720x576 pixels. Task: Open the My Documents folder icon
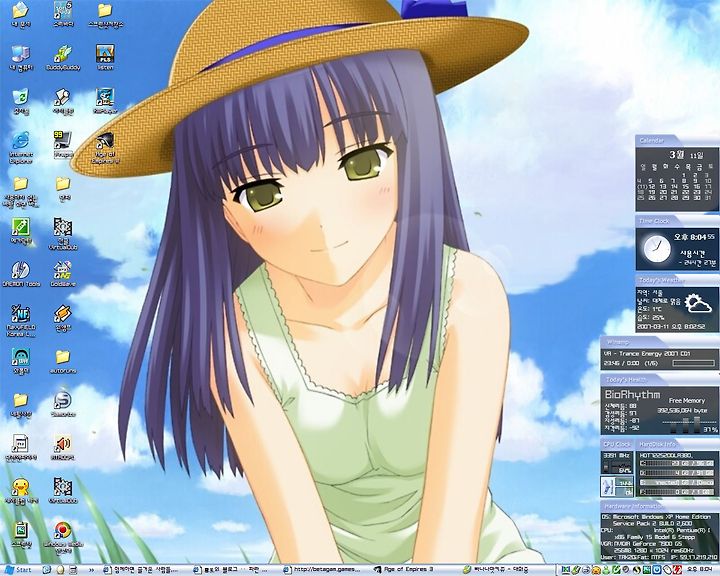21,14
